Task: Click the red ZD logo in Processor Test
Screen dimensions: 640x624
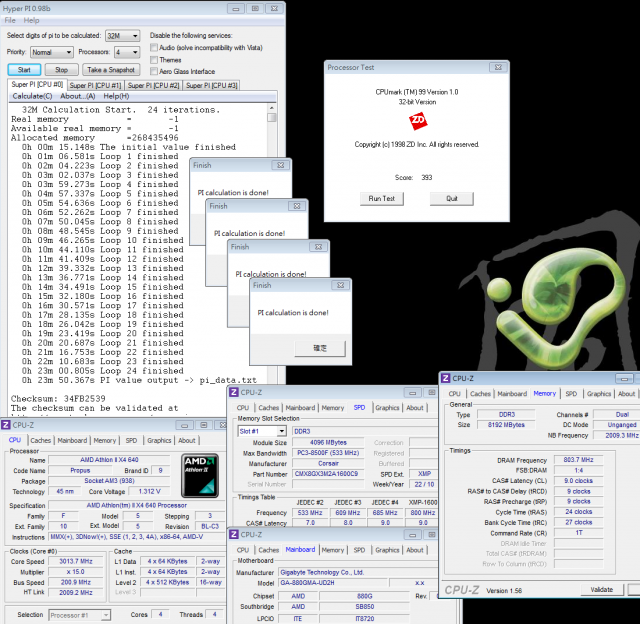Action: [418, 121]
